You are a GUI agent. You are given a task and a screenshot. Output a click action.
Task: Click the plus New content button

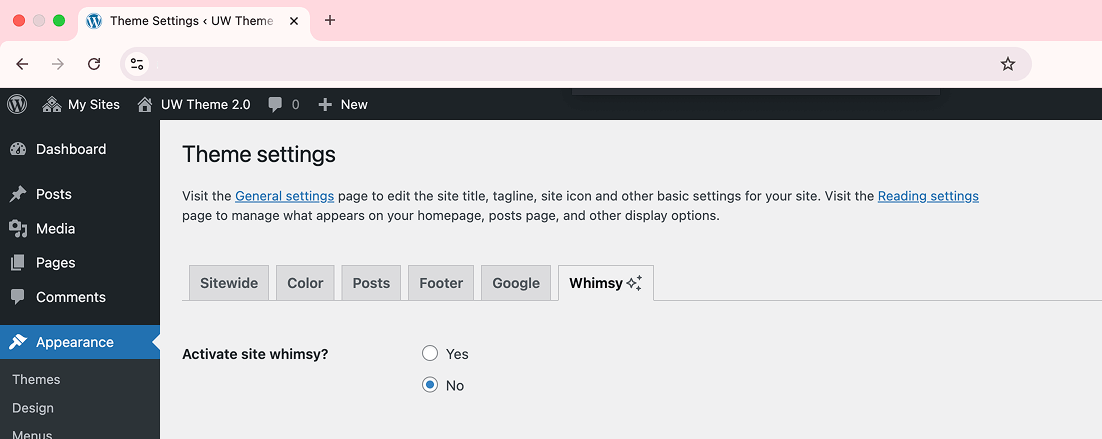(x=342, y=104)
